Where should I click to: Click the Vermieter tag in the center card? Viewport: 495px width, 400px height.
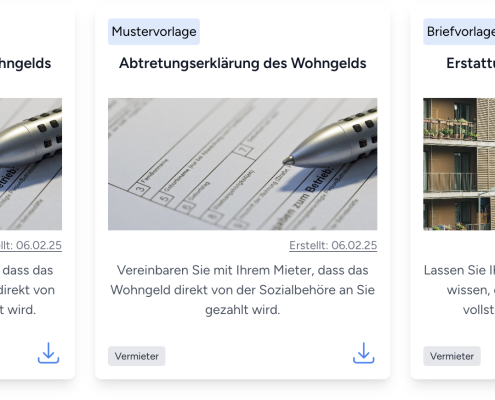(137, 356)
